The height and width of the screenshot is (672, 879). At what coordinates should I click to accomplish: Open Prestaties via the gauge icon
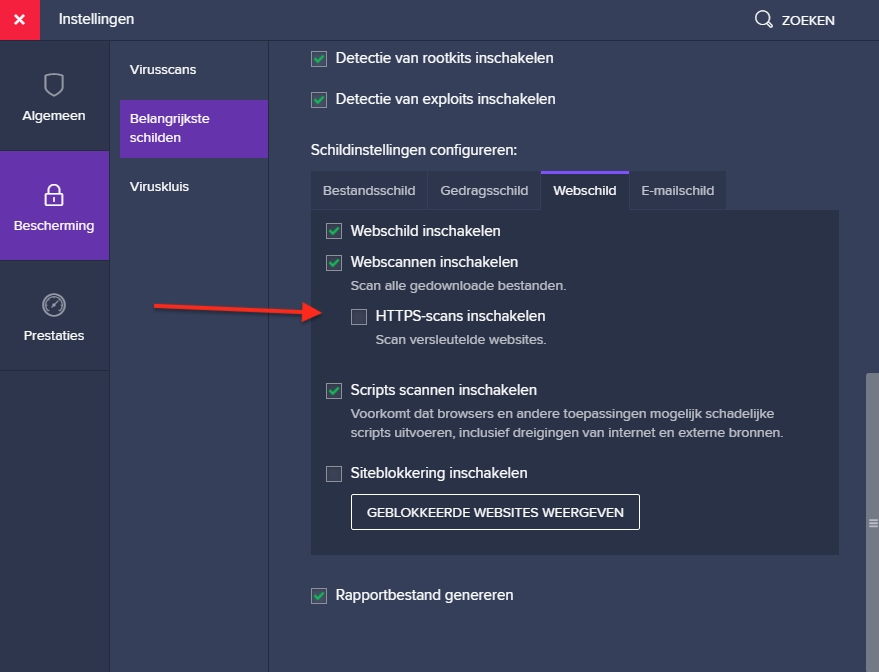click(54, 304)
